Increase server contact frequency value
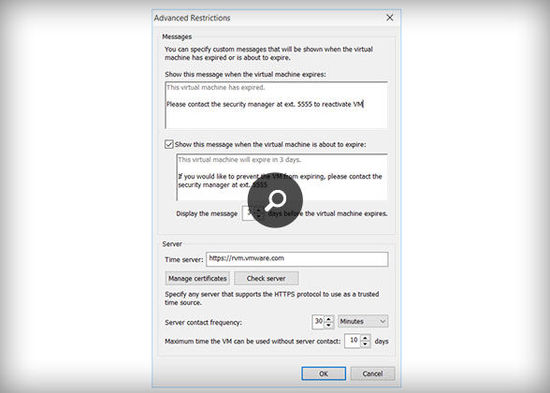 pos(329,319)
